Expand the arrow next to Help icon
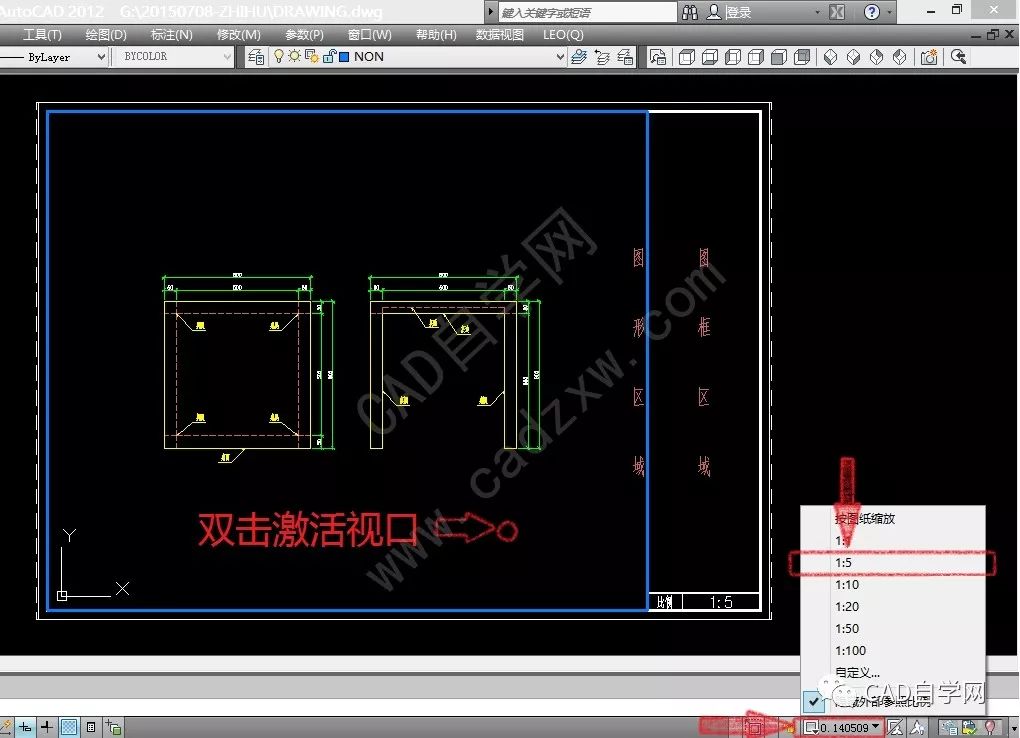The width and height of the screenshot is (1020, 738). (889, 12)
